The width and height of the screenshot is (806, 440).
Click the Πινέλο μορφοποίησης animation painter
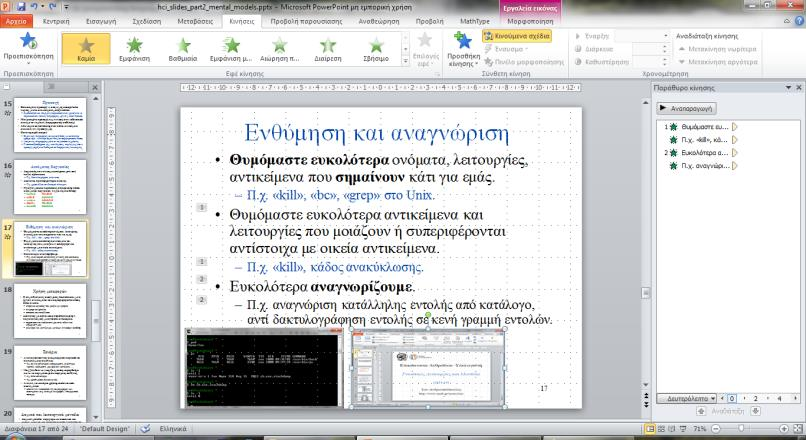pos(524,62)
